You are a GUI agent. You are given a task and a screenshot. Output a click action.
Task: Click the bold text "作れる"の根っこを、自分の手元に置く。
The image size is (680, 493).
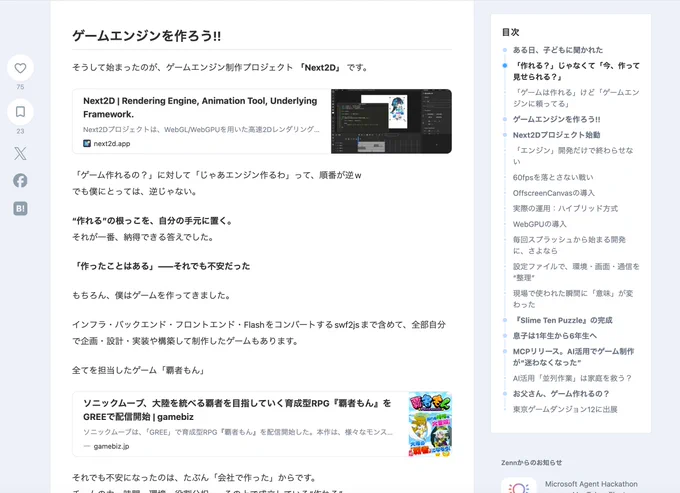[154, 221]
